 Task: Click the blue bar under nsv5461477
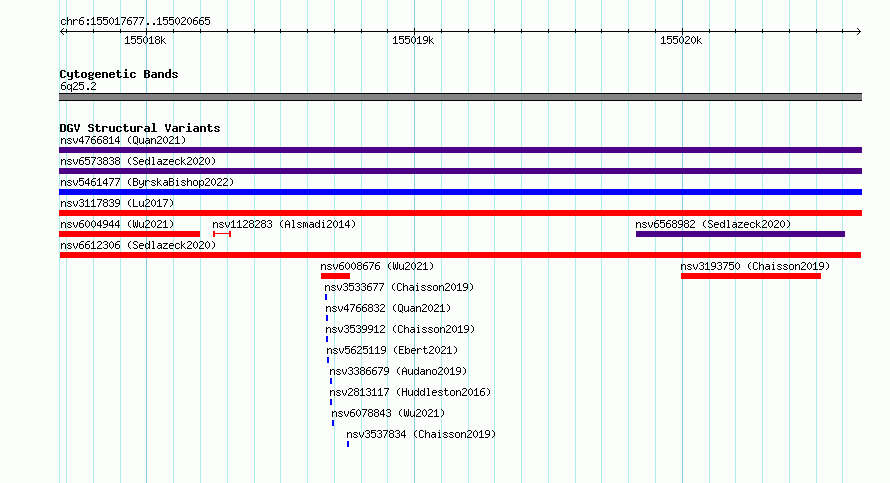[460, 192]
